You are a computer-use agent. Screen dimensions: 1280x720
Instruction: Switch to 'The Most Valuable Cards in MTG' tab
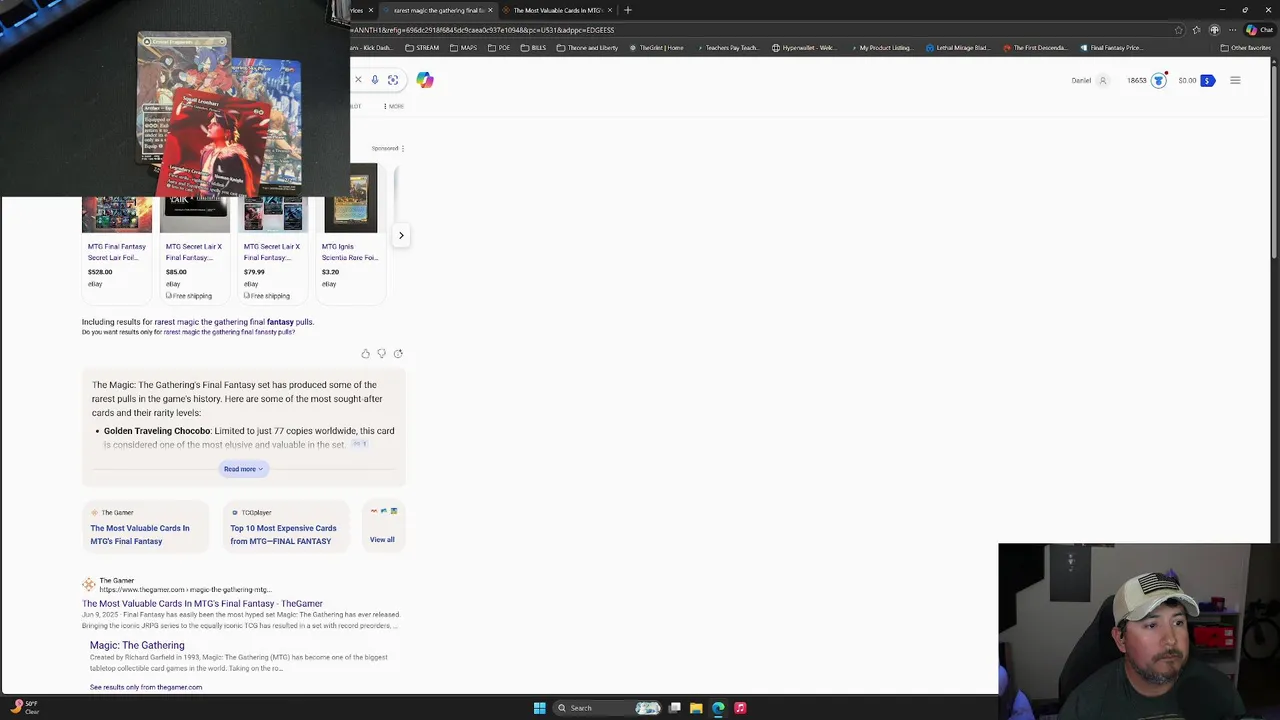(556, 10)
